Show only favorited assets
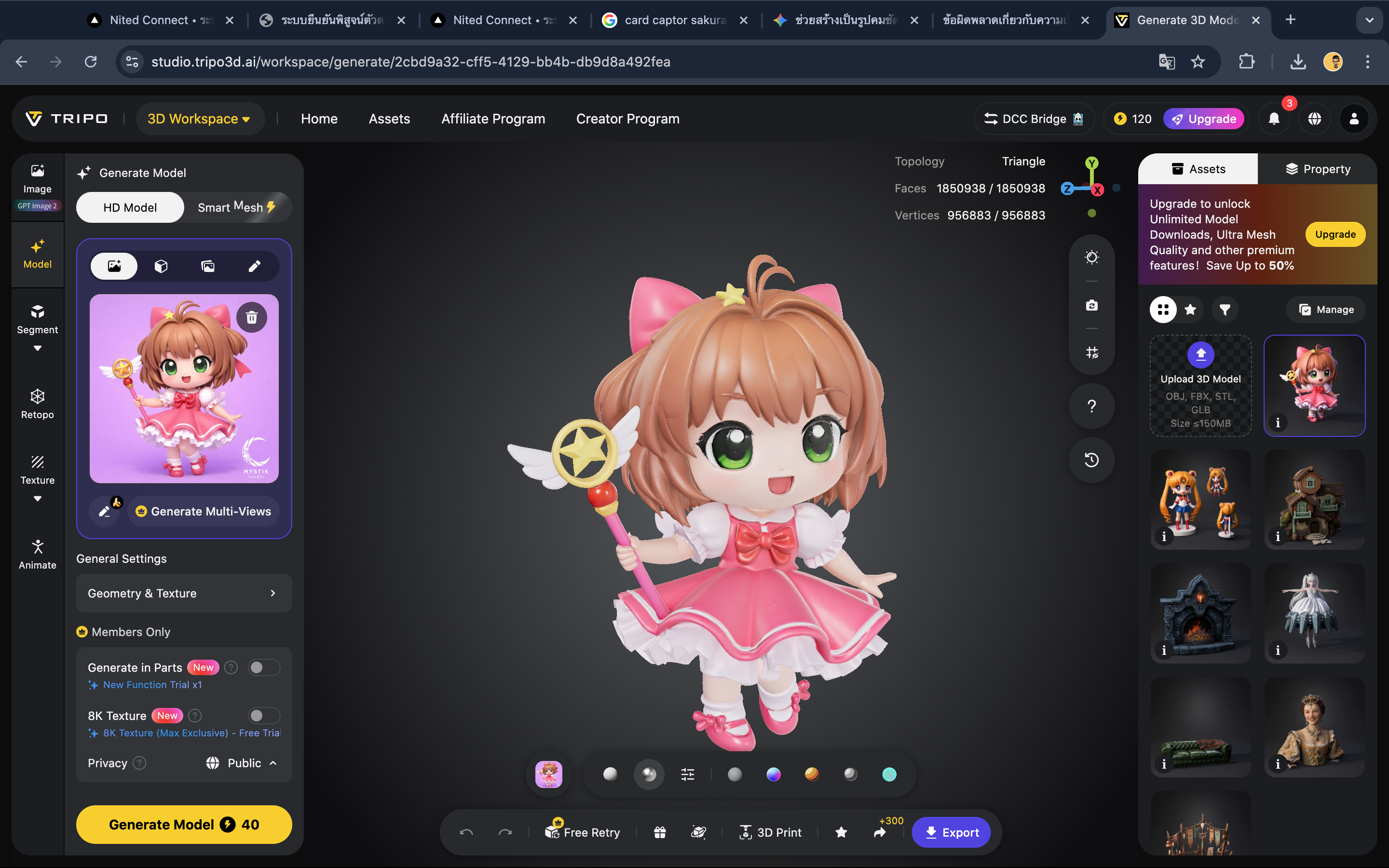Image resolution: width=1389 pixels, height=868 pixels. [1190, 310]
